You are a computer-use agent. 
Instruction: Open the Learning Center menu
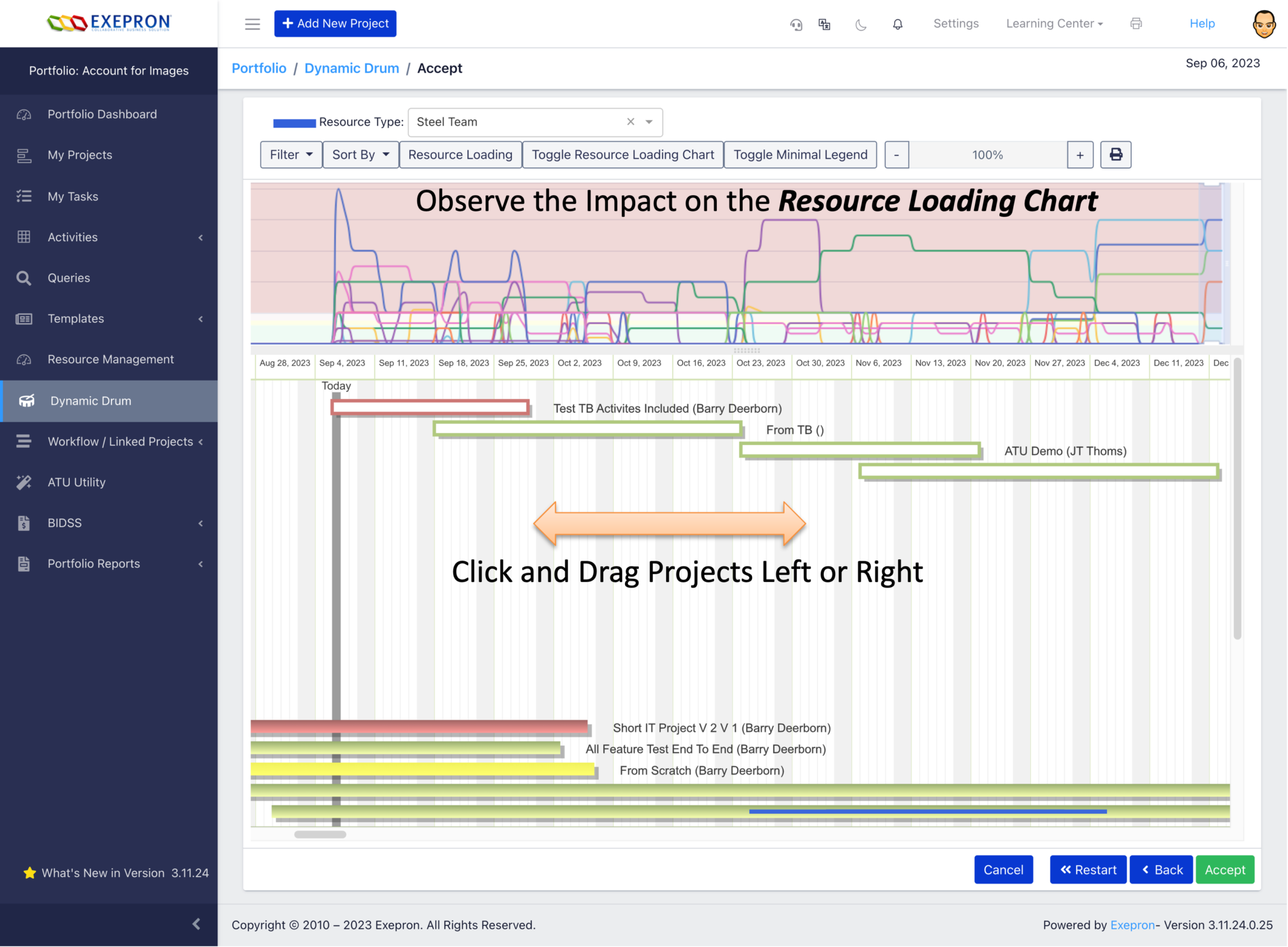[x=1054, y=24]
